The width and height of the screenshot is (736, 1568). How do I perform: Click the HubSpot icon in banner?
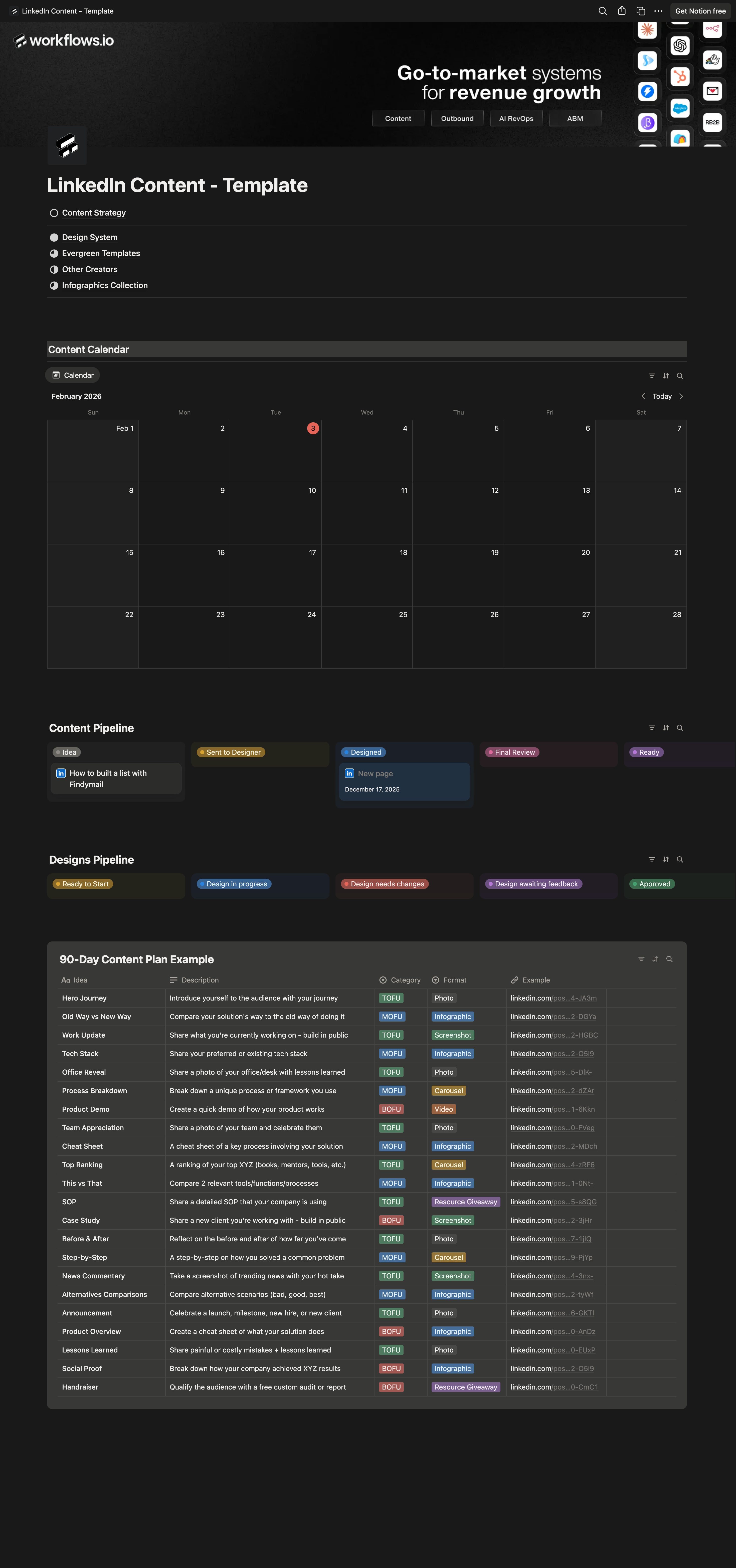tap(679, 76)
